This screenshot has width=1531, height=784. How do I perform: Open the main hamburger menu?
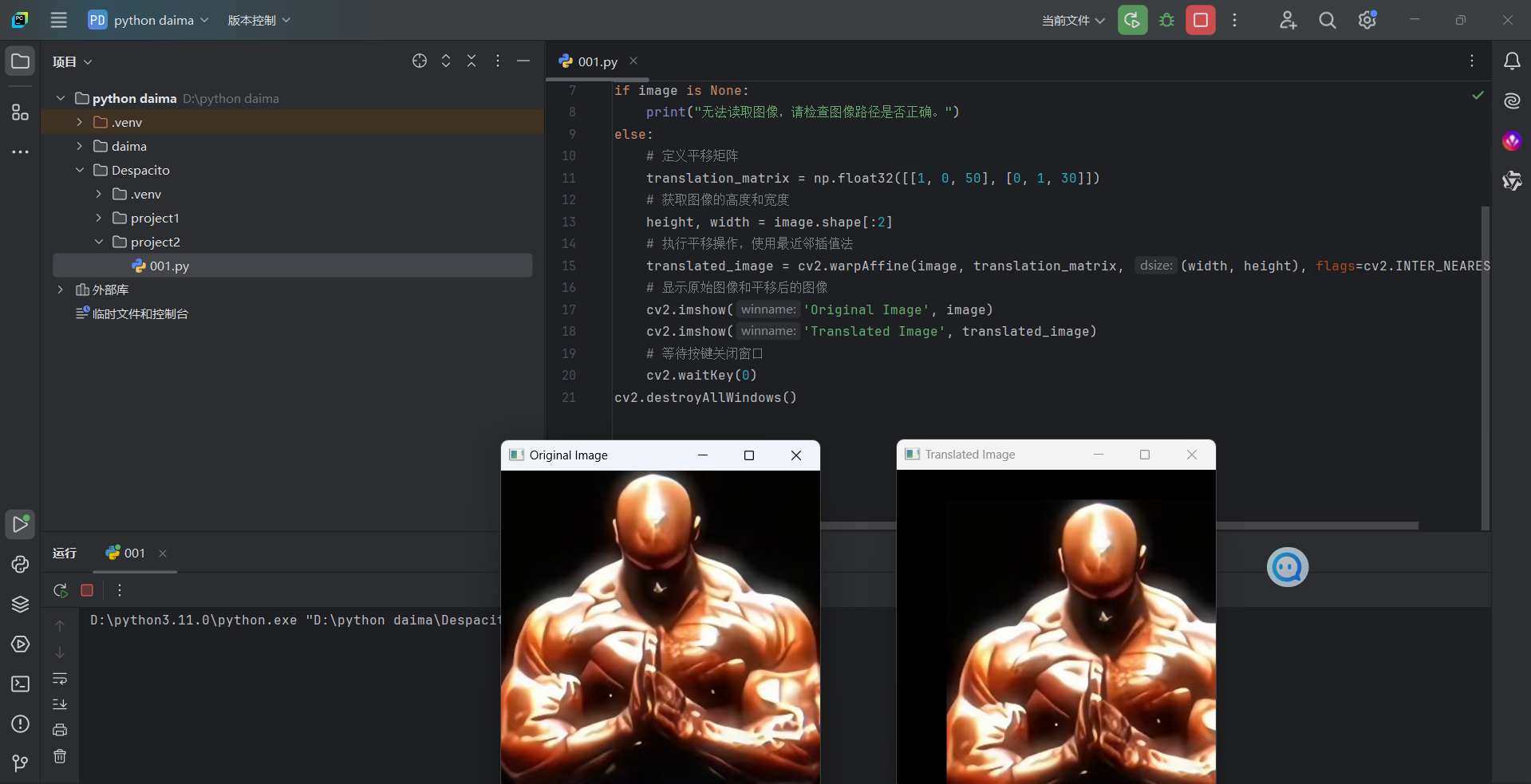59,20
